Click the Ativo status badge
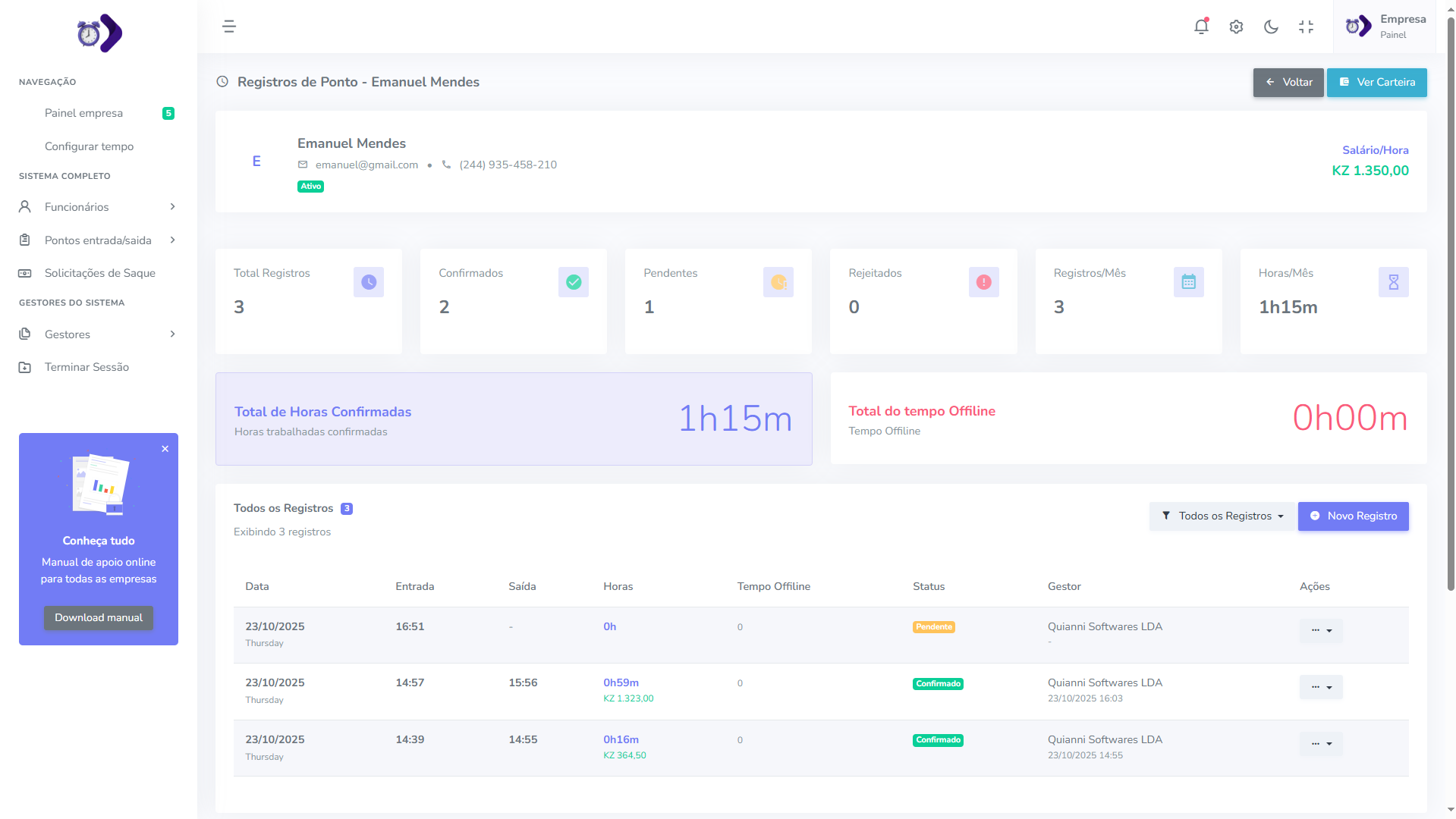 click(310, 186)
